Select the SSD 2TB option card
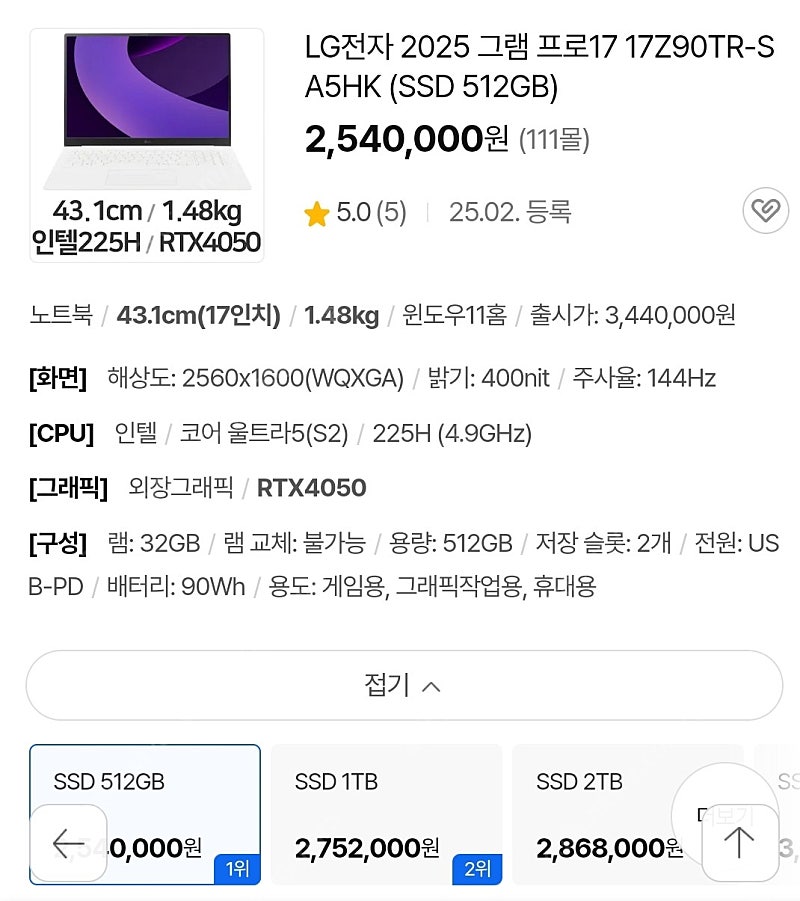Viewport: 800px width, 901px height. (628, 814)
